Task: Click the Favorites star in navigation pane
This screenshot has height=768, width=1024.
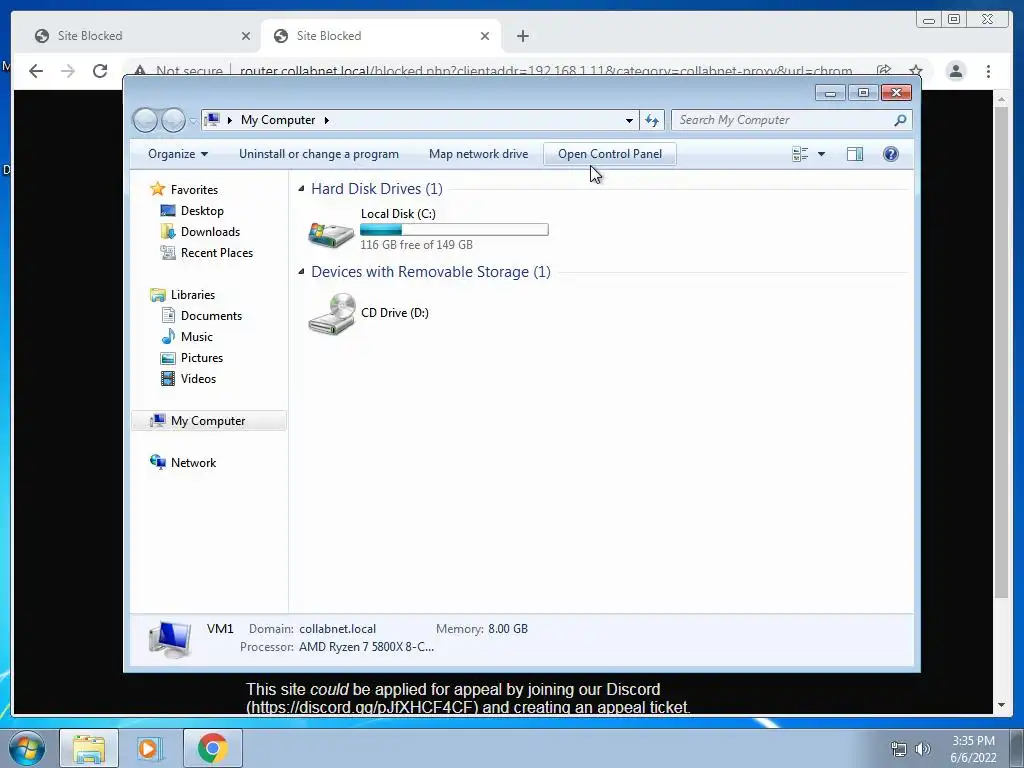Action: pyautogui.click(x=157, y=189)
